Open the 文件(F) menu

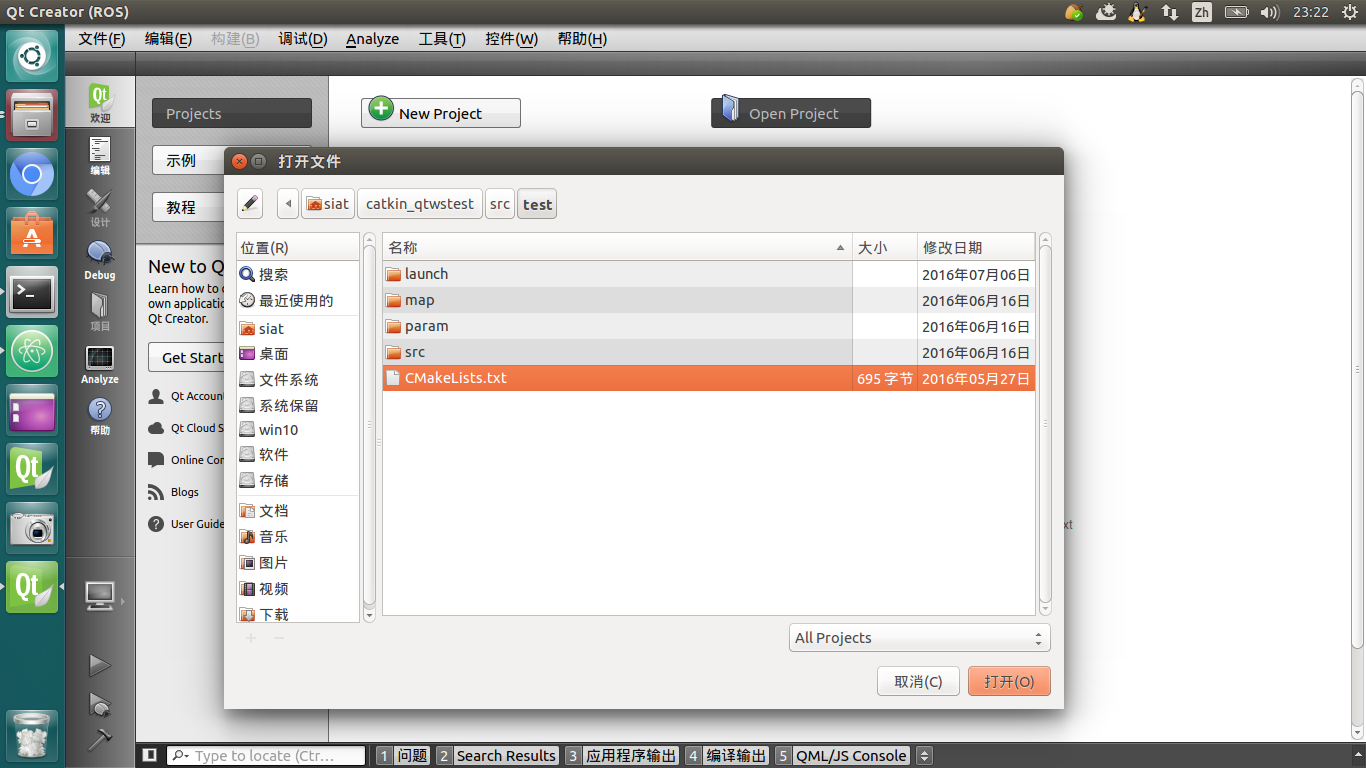(102, 39)
